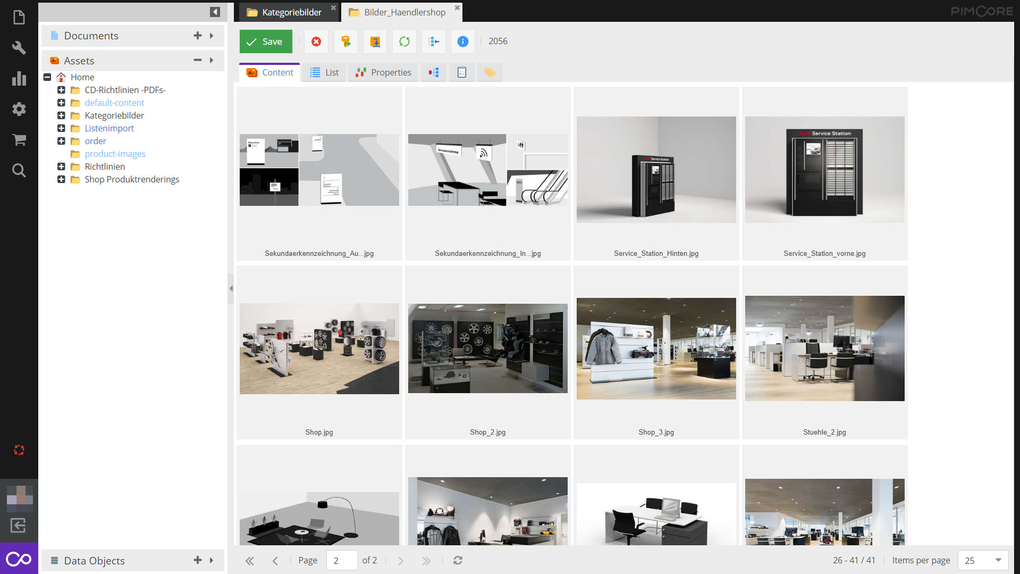Click the blue info icon

tap(463, 41)
